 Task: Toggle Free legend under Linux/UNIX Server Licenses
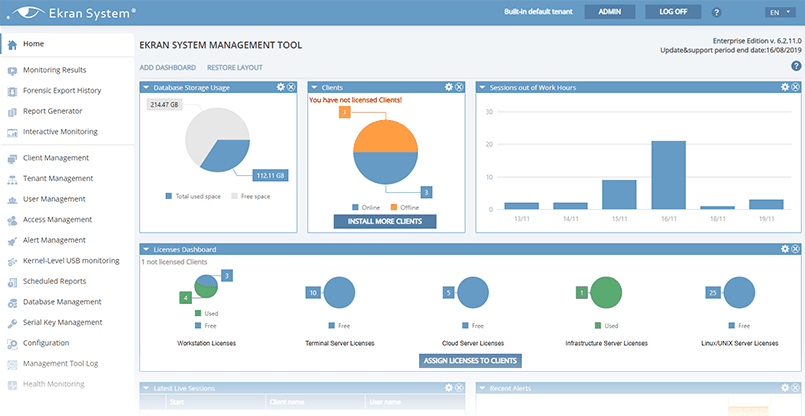pos(740,326)
